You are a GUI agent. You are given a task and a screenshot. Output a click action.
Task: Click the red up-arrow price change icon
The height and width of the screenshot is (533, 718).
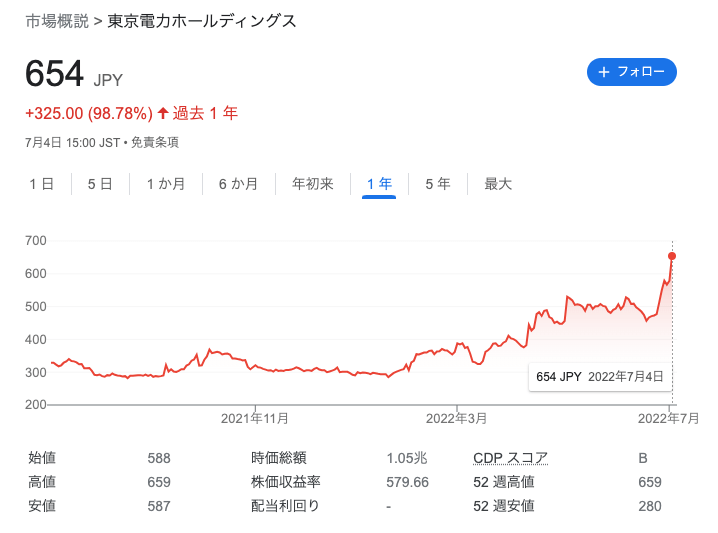click(163, 113)
